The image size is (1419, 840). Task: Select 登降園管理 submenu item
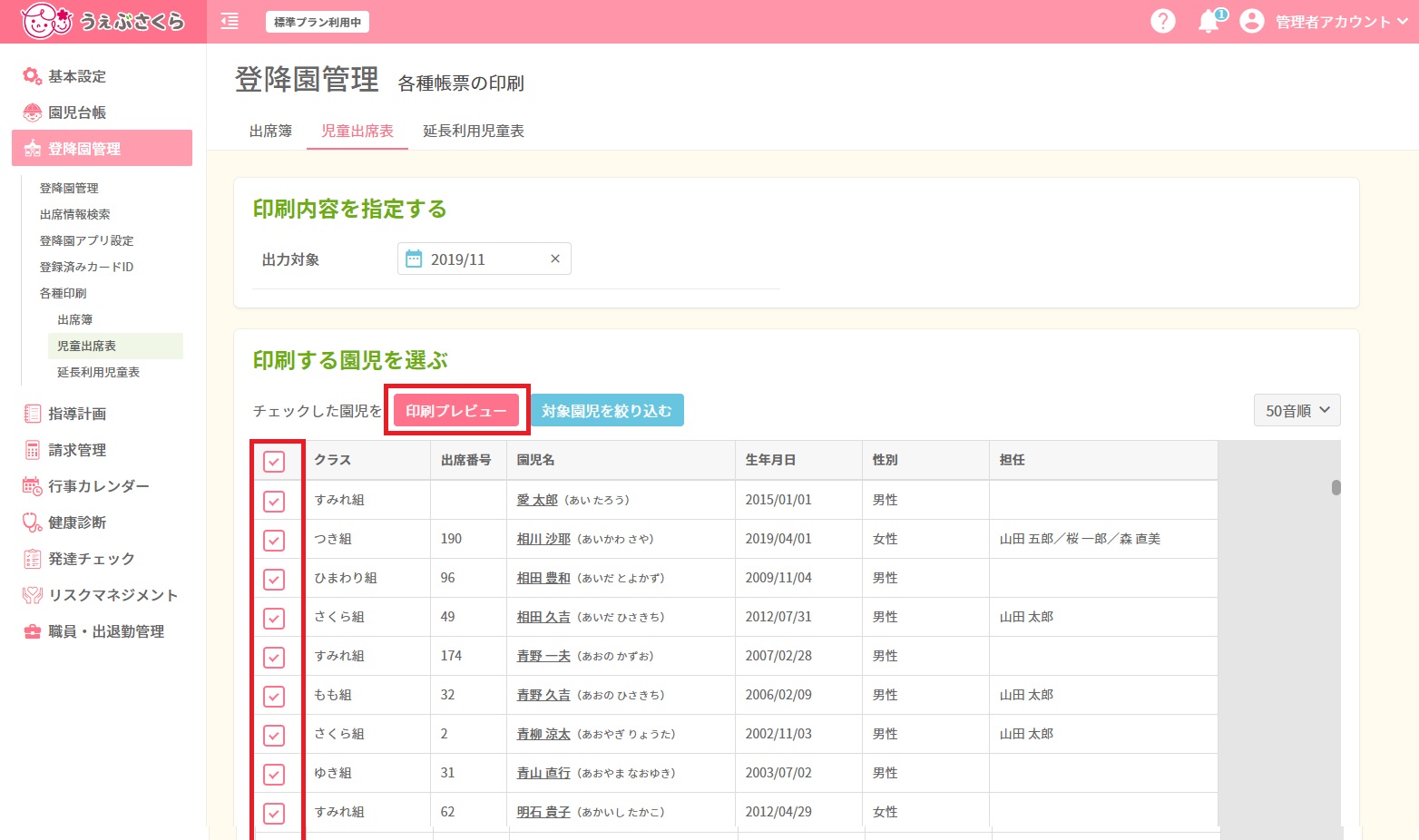69,188
